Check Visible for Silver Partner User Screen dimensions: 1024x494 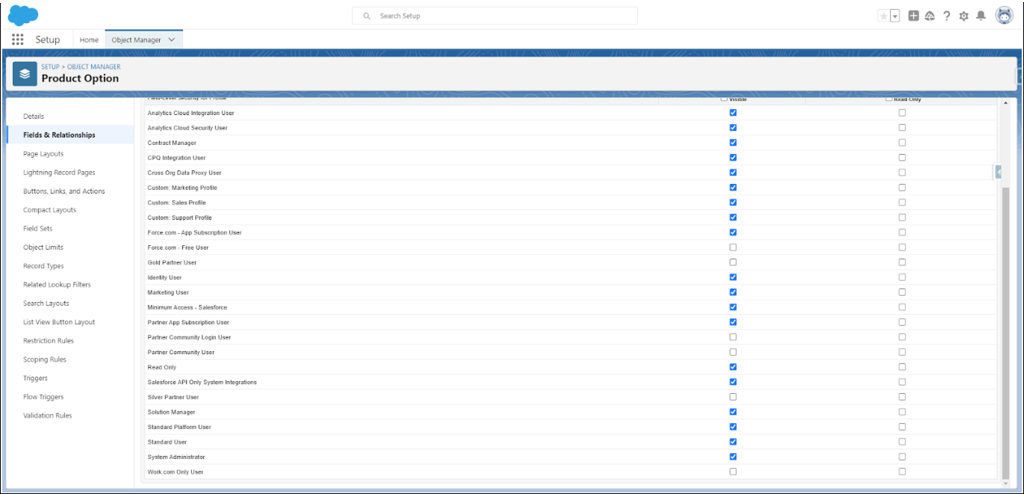[x=733, y=397]
